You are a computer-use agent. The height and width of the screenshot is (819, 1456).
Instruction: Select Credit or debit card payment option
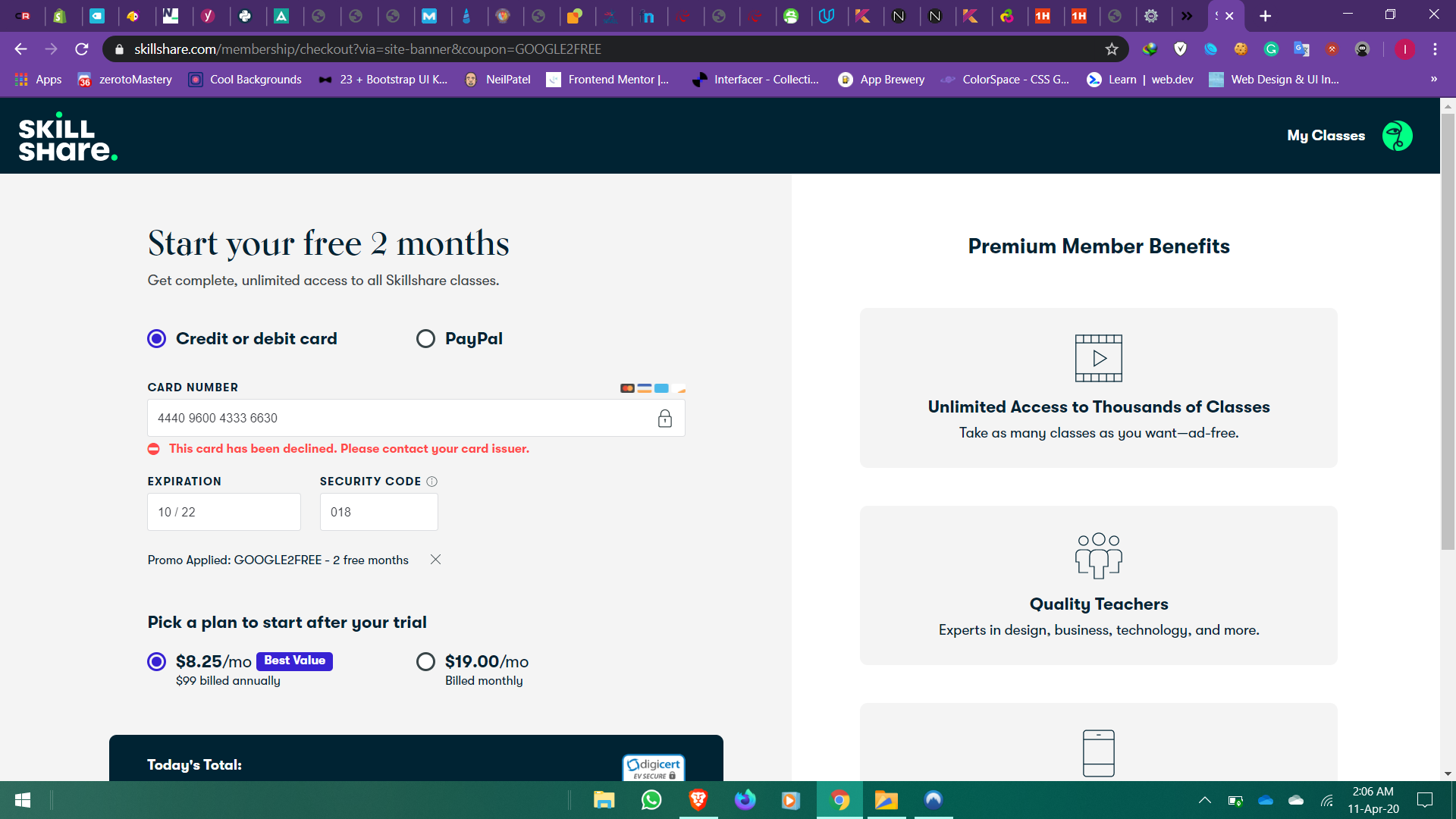pyautogui.click(x=157, y=339)
